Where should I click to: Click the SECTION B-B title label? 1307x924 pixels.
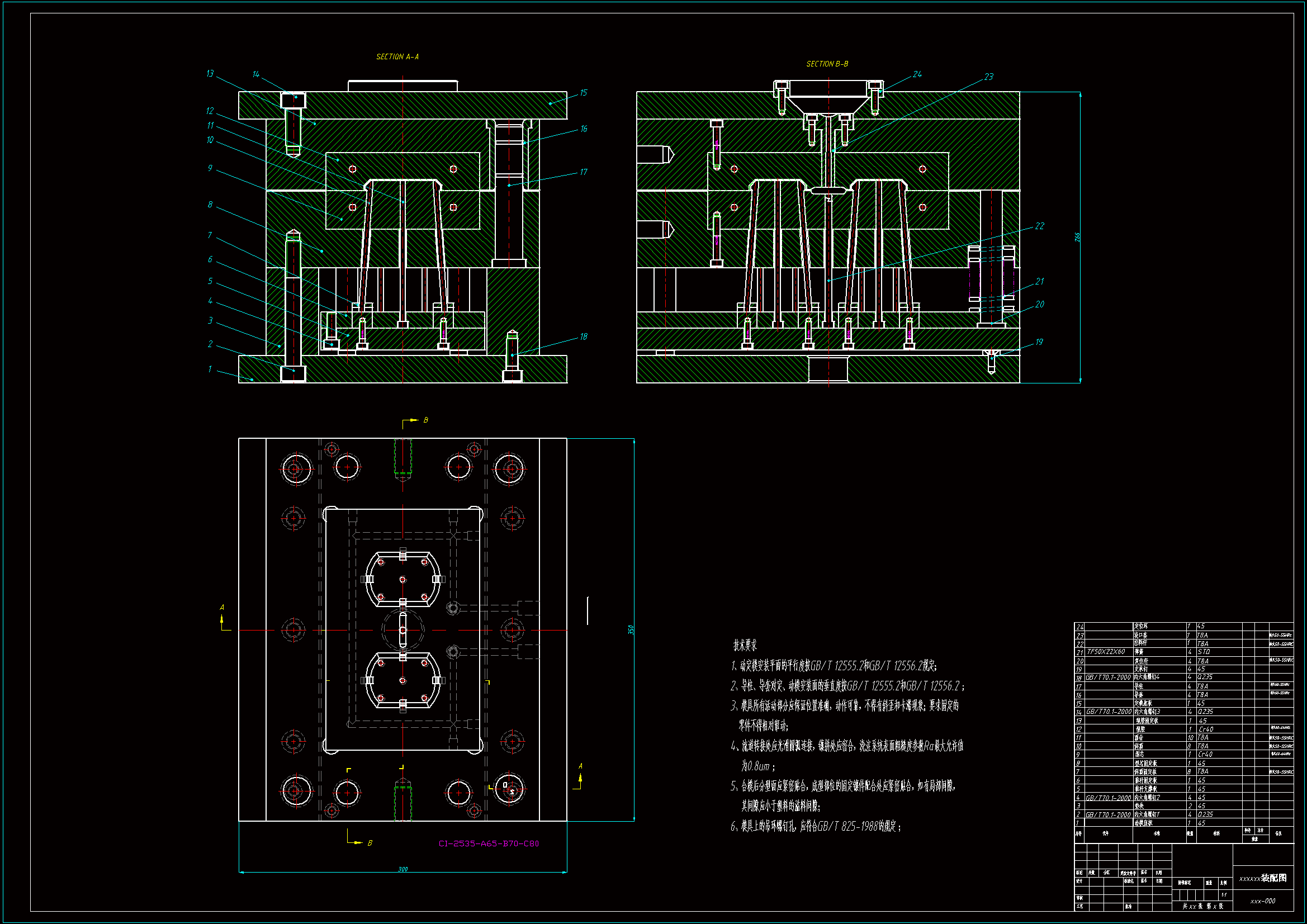(827, 64)
